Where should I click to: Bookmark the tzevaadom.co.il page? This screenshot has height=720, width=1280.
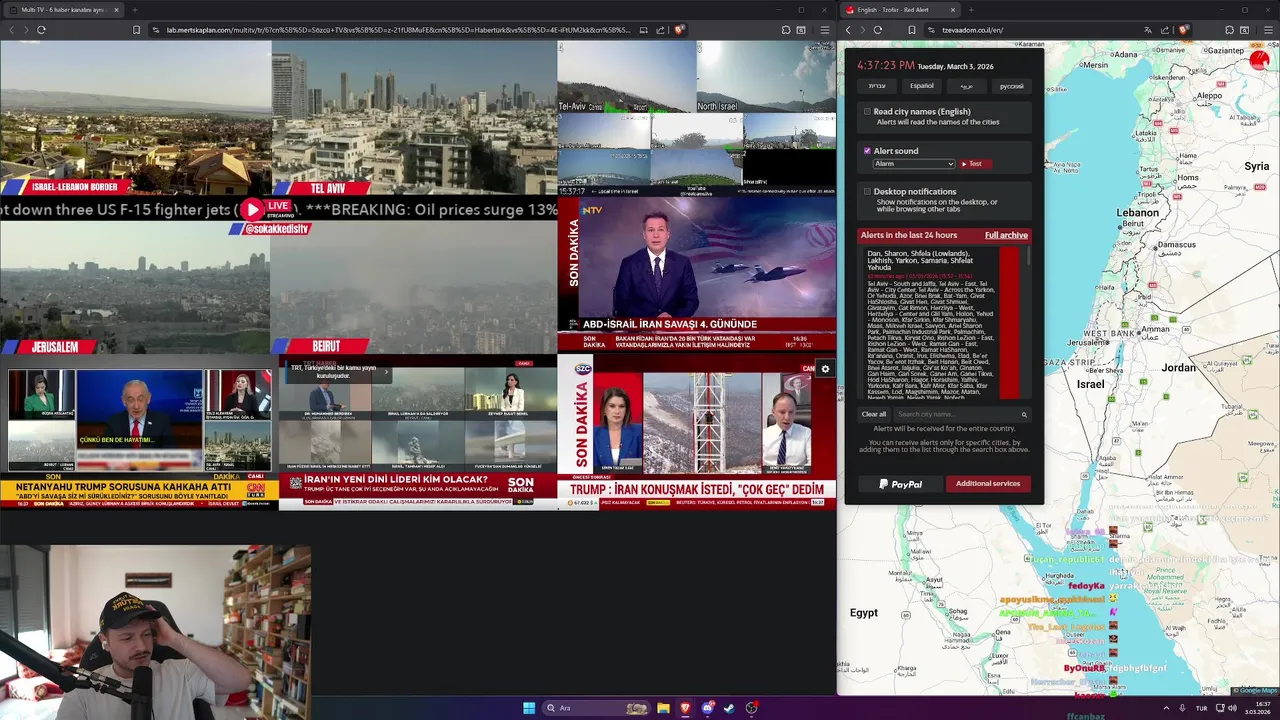pos(912,30)
